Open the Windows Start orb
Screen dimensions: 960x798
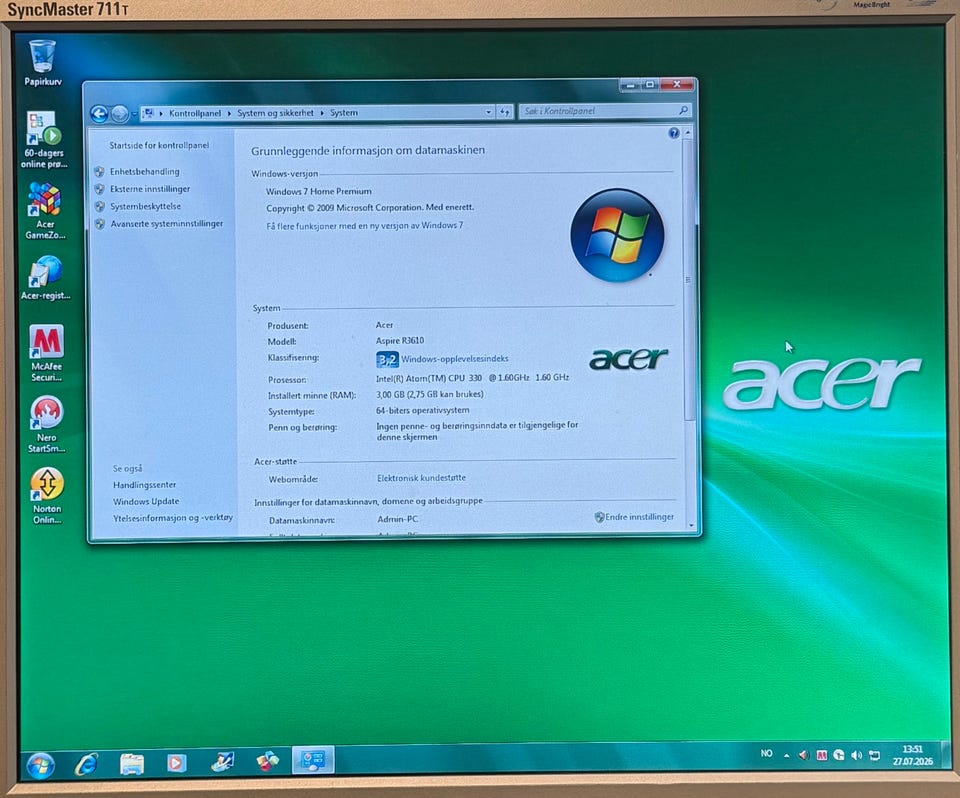pos(40,766)
